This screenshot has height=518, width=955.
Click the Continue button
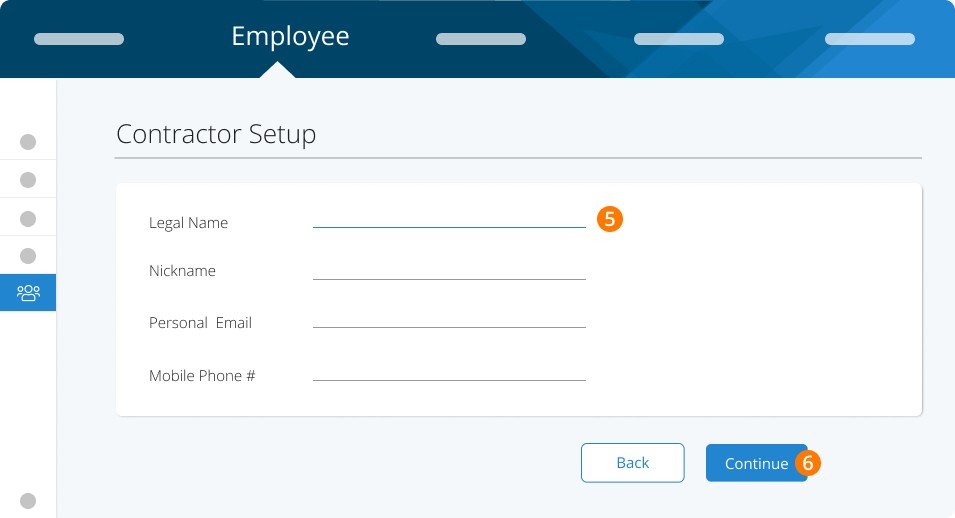click(x=756, y=463)
